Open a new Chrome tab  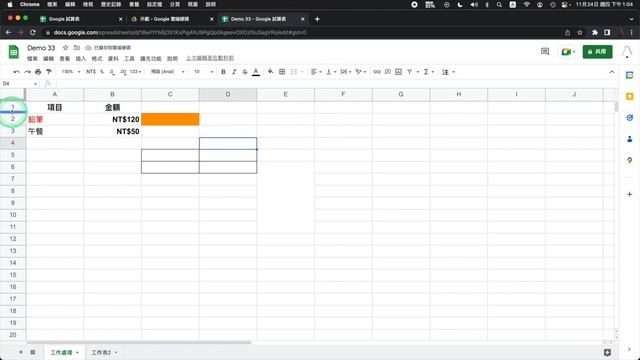click(x=317, y=19)
